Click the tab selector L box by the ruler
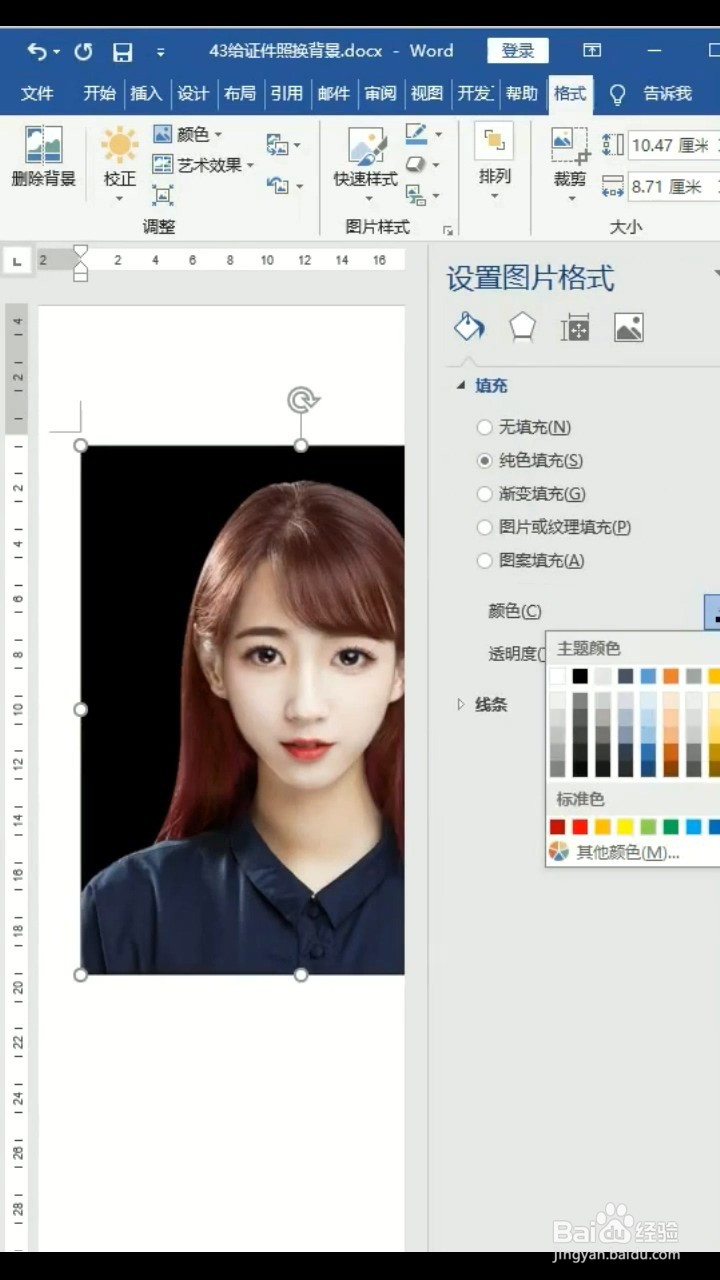720x1280 pixels. [x=17, y=261]
